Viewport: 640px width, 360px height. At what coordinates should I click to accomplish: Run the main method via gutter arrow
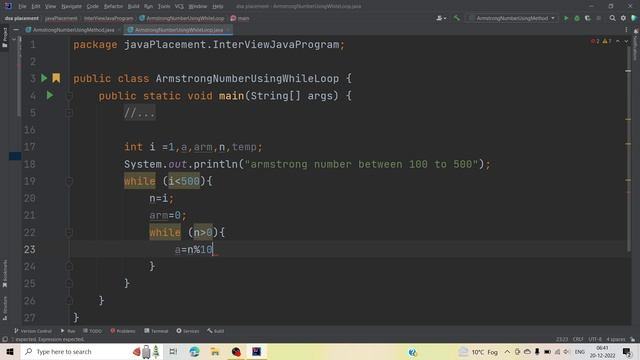50,95
